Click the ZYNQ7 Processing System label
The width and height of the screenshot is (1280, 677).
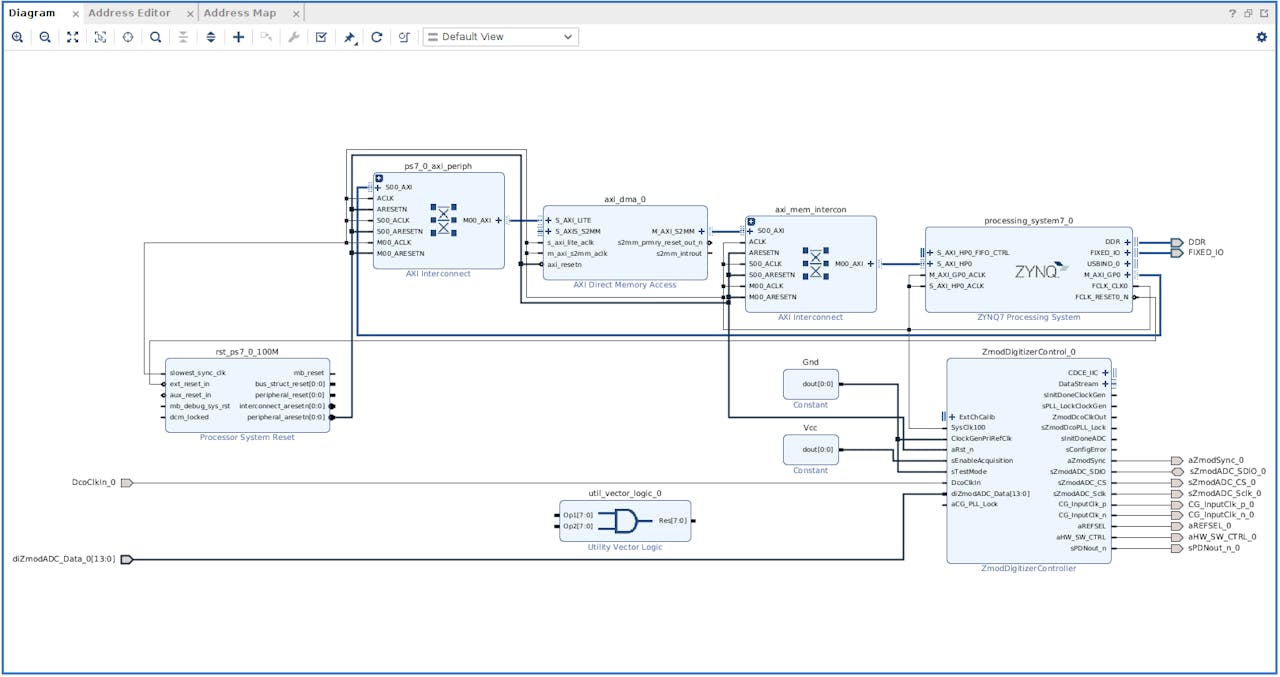(1029, 317)
